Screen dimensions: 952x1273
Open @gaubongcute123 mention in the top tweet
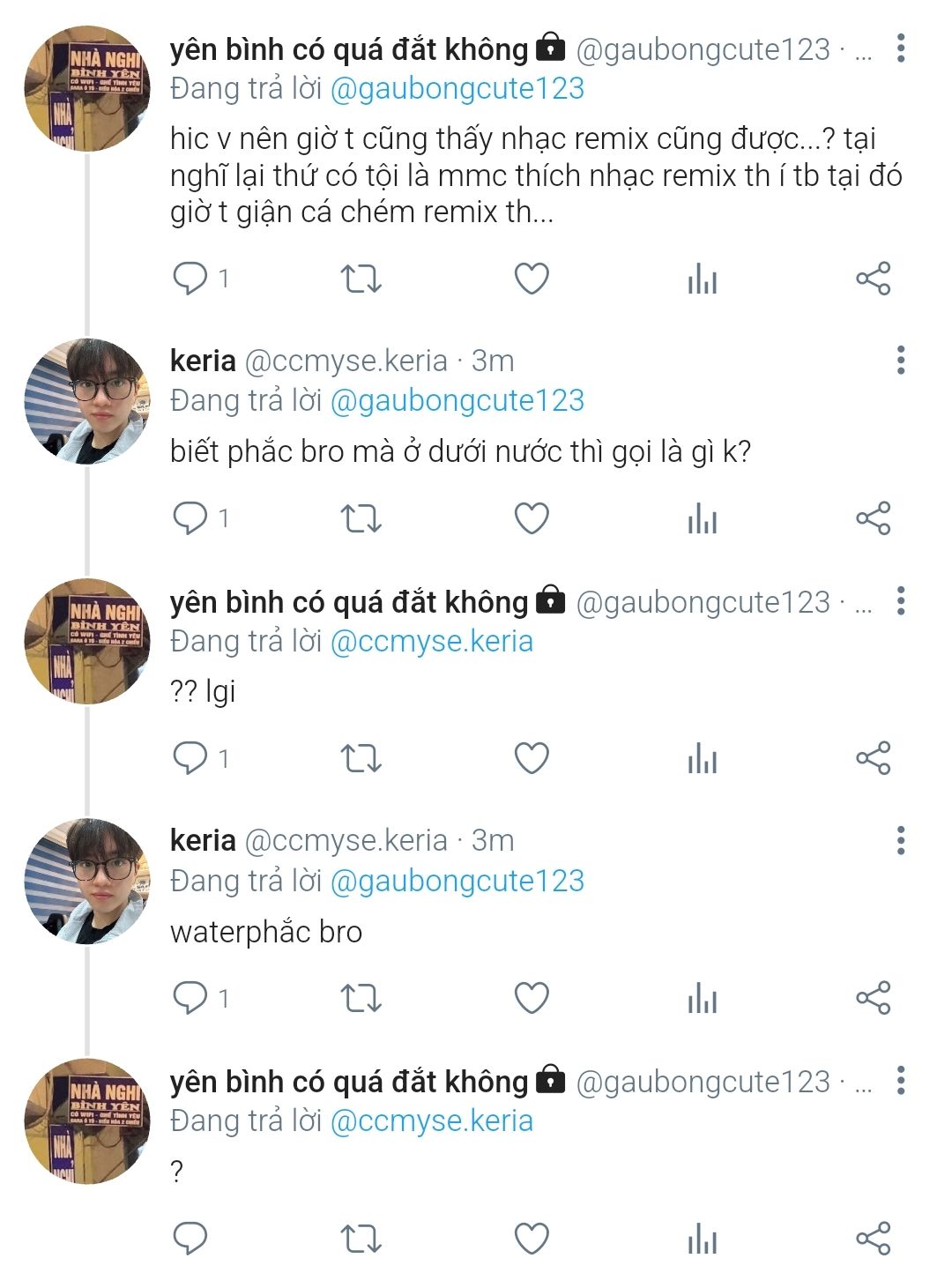457,88
